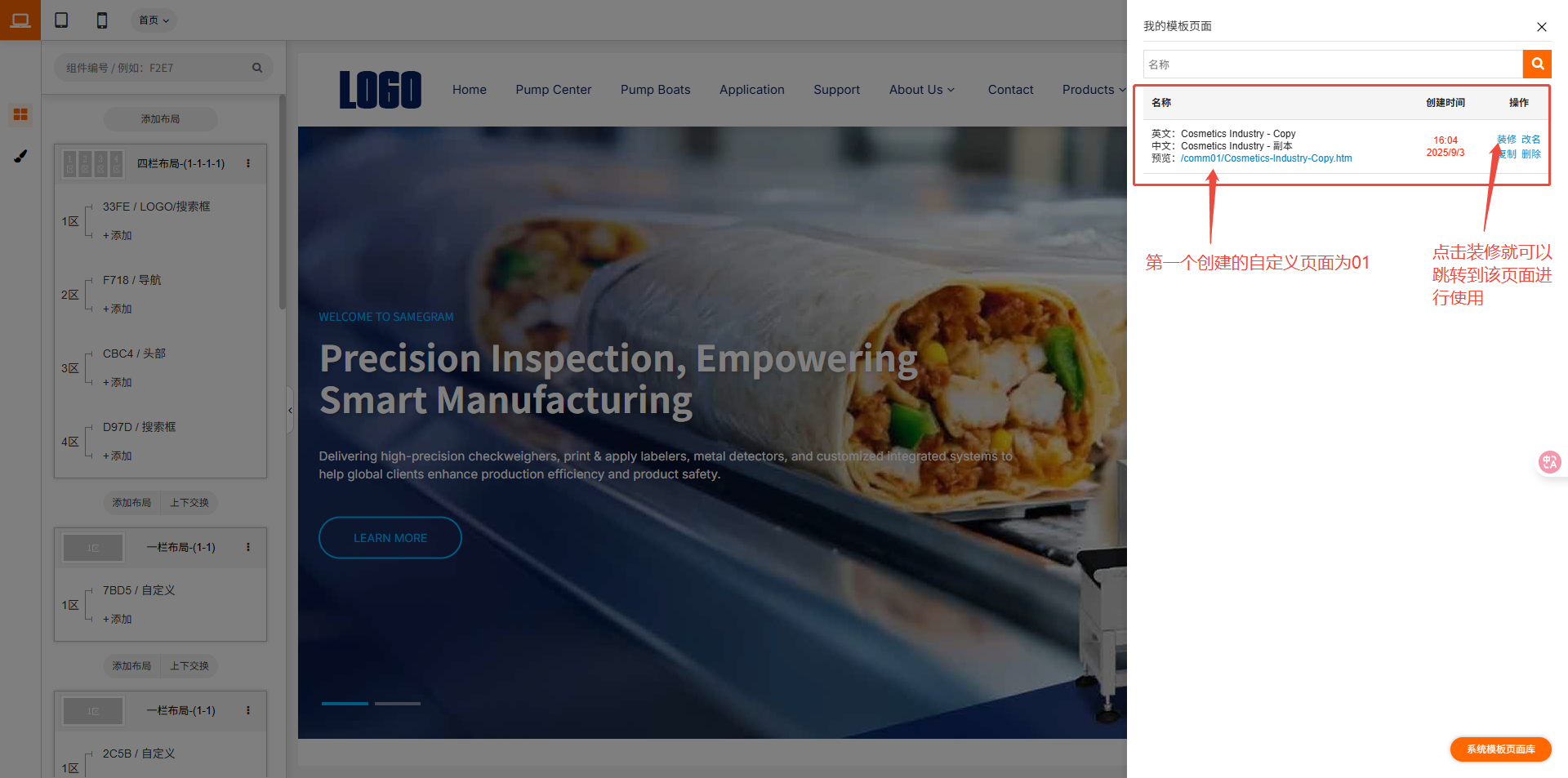Open the 首页 page dropdown
The width and height of the screenshot is (1568, 778).
click(154, 20)
